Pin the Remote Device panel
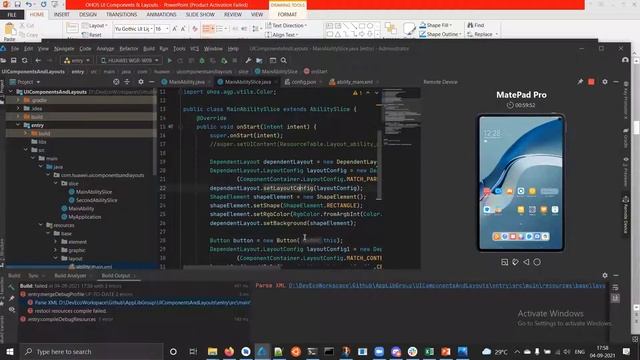The image size is (640, 360). click(580, 82)
